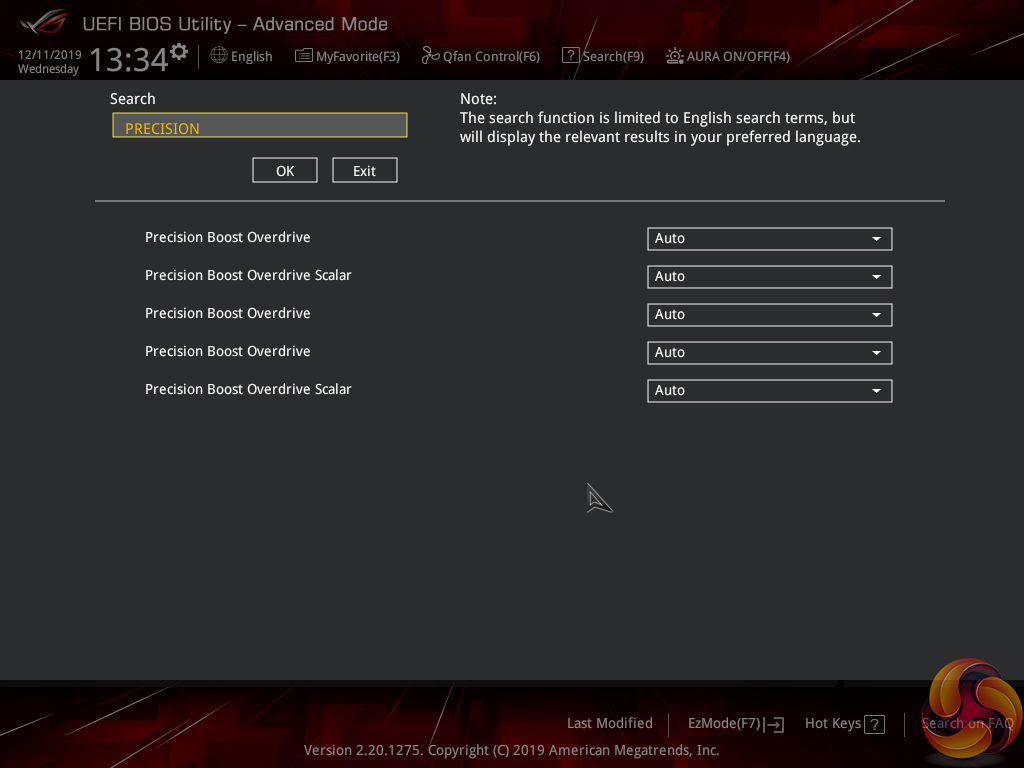Click the 12/11/2019 Wednesday date

(49, 61)
